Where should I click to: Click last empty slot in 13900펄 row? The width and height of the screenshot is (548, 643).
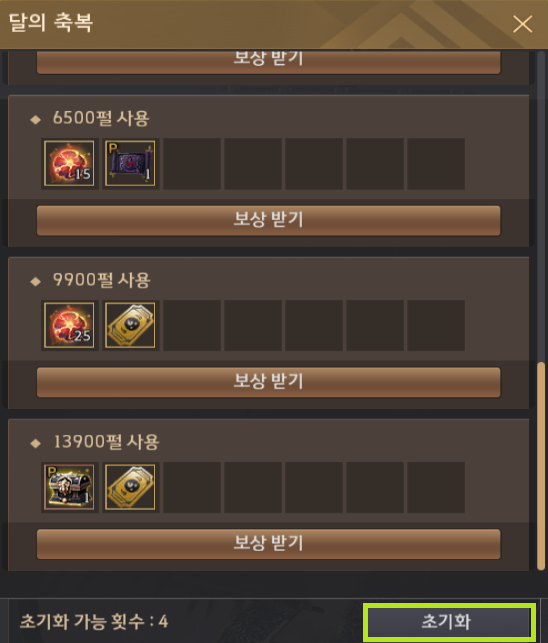(x=436, y=487)
